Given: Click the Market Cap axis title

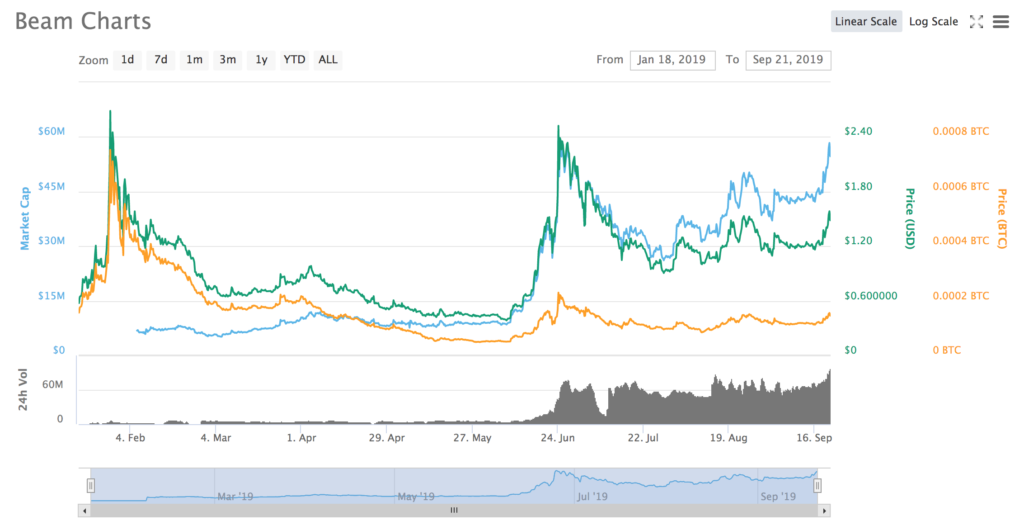Looking at the screenshot, I should [25, 218].
